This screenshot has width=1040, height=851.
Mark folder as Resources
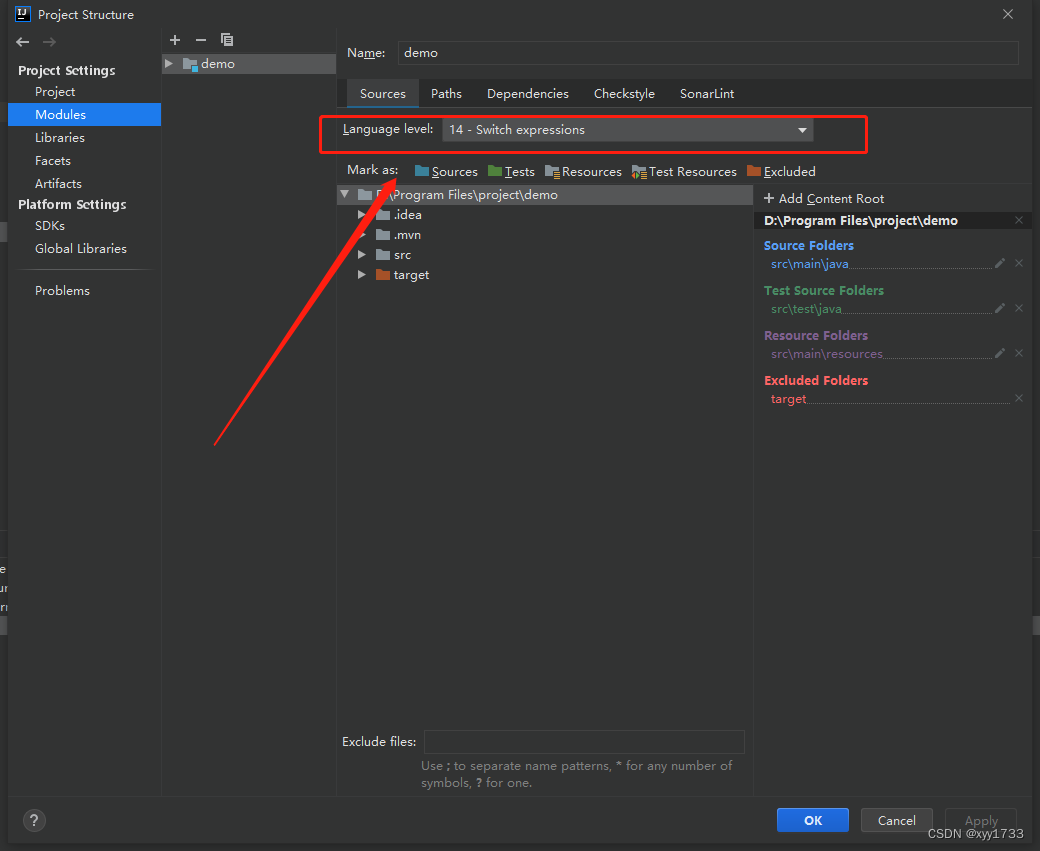pos(583,171)
